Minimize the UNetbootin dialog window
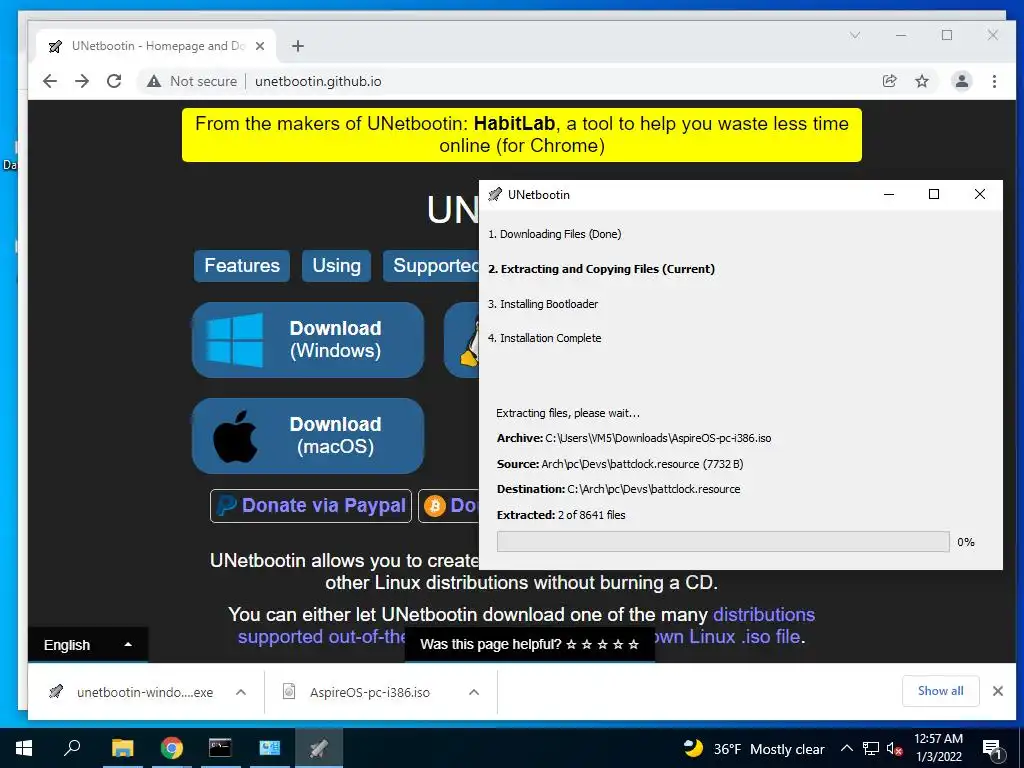This screenshot has width=1024, height=768. click(889, 194)
